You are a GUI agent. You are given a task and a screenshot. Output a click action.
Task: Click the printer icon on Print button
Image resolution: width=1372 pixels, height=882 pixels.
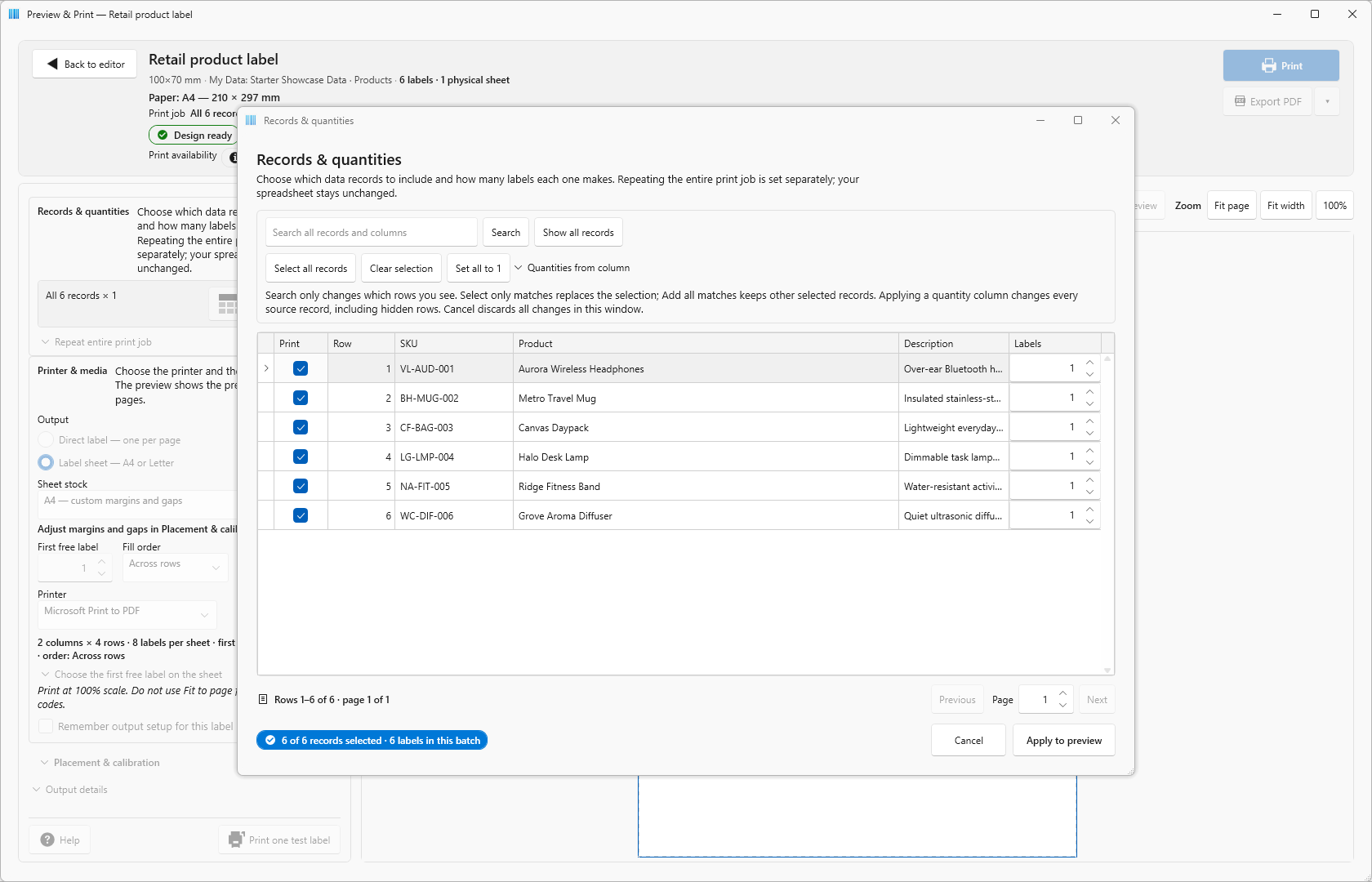click(1268, 65)
